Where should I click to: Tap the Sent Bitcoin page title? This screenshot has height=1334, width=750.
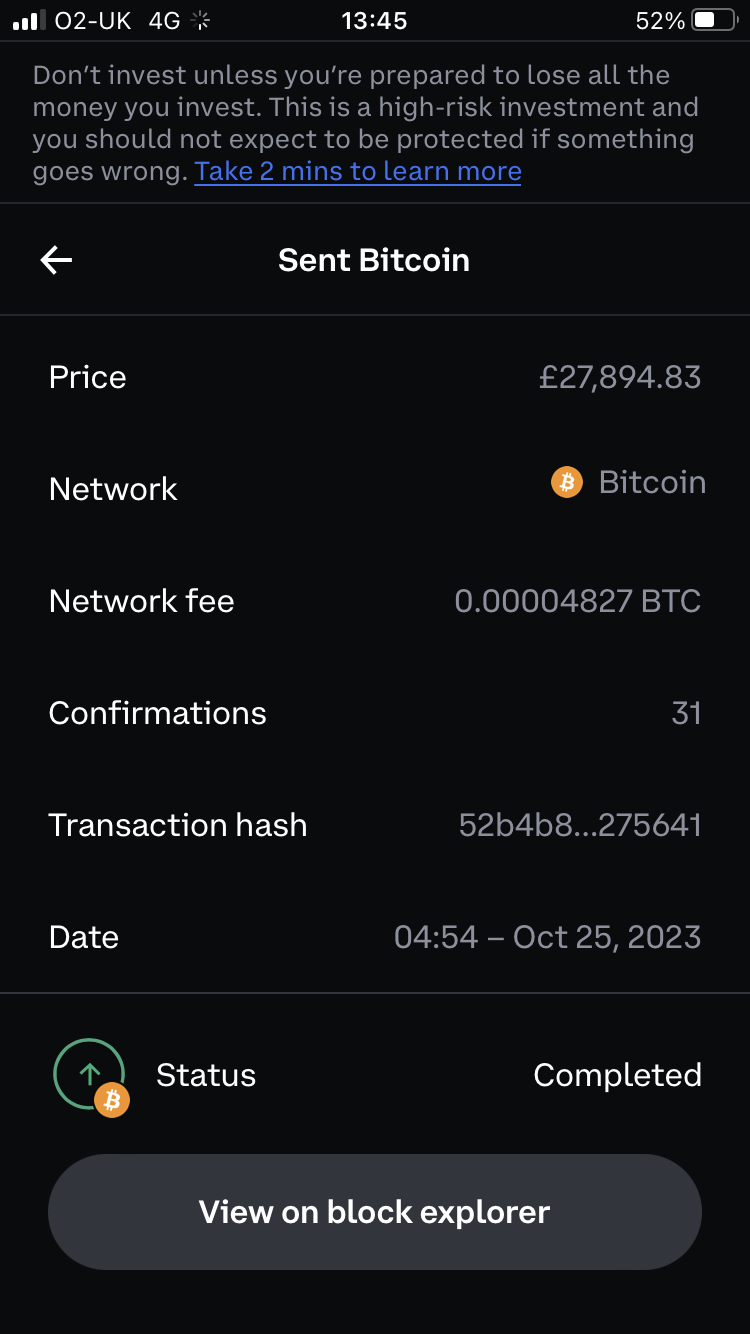tap(374, 260)
